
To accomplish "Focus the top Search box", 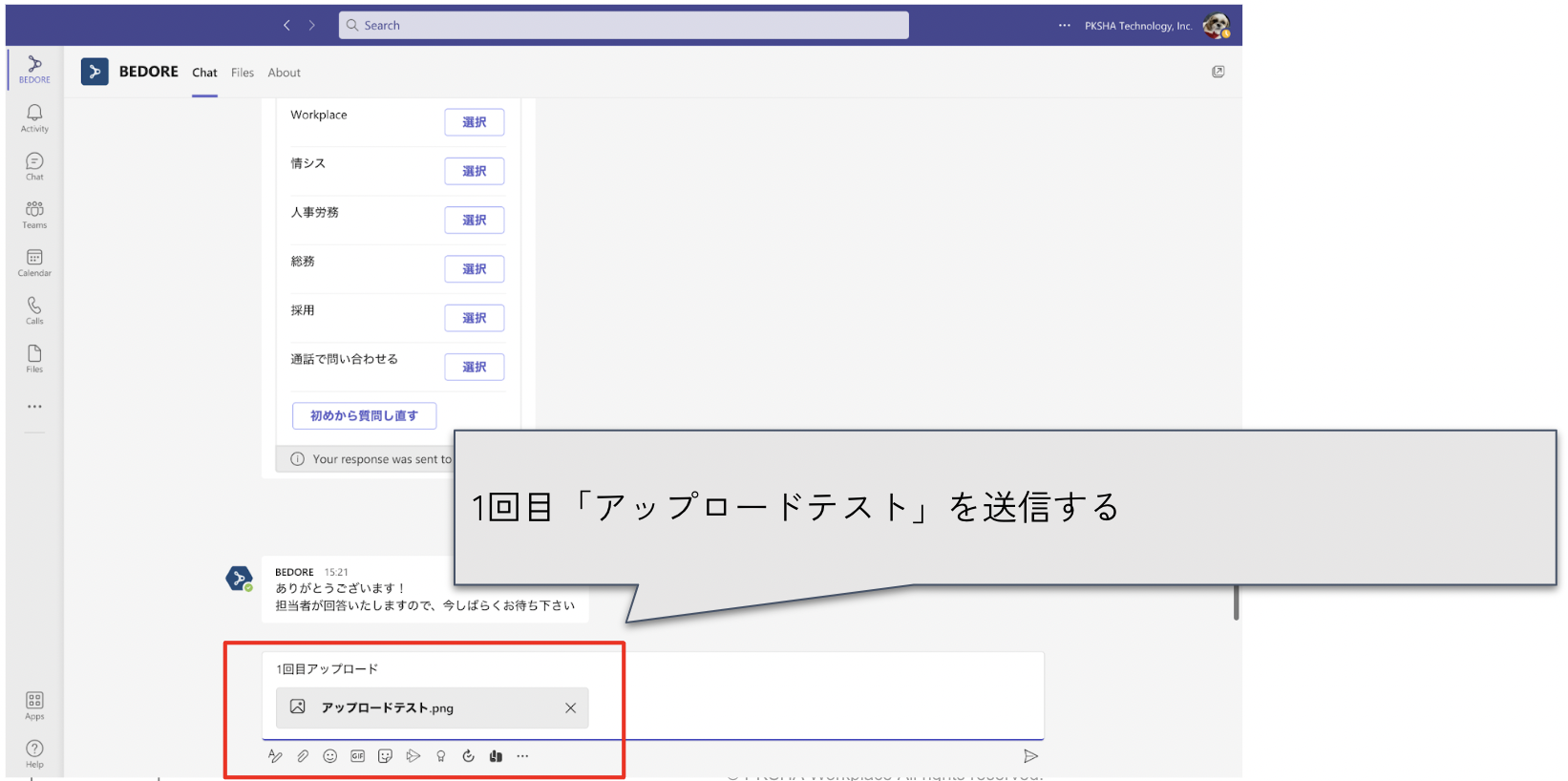I will pos(624,26).
